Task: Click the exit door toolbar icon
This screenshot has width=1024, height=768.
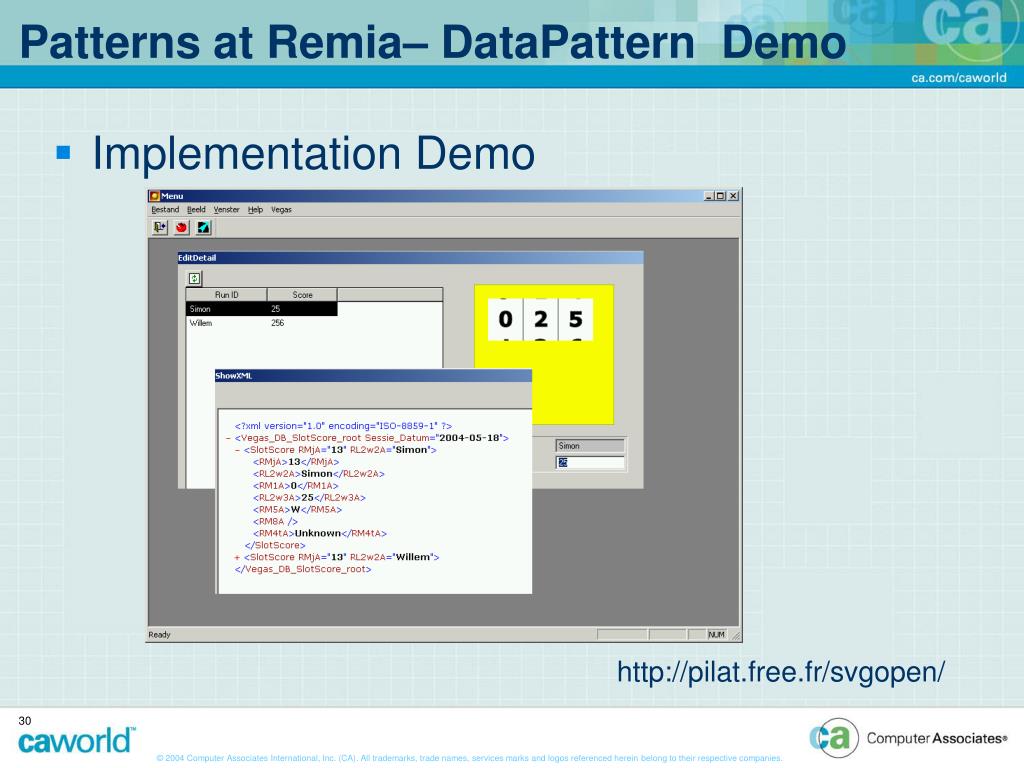Action: (160, 227)
